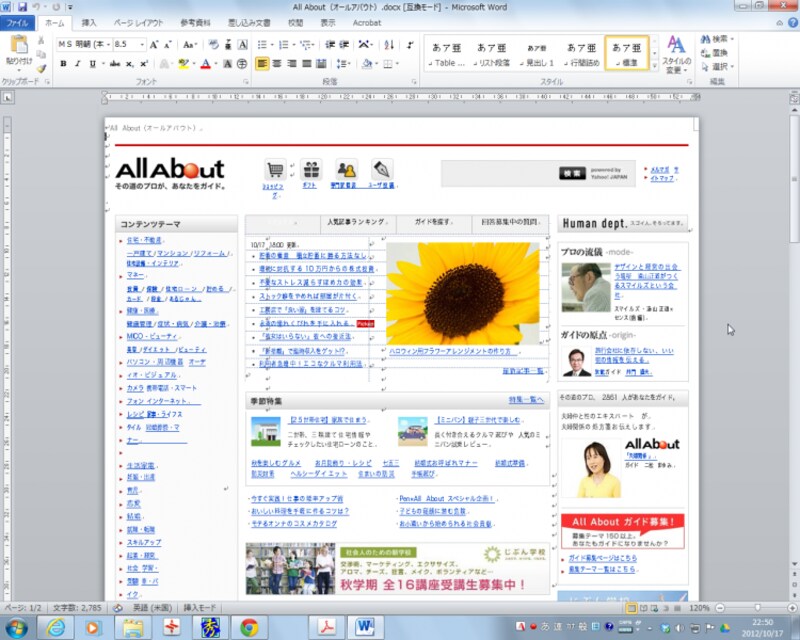
Task: Toggle underline formatting
Action: 91,62
